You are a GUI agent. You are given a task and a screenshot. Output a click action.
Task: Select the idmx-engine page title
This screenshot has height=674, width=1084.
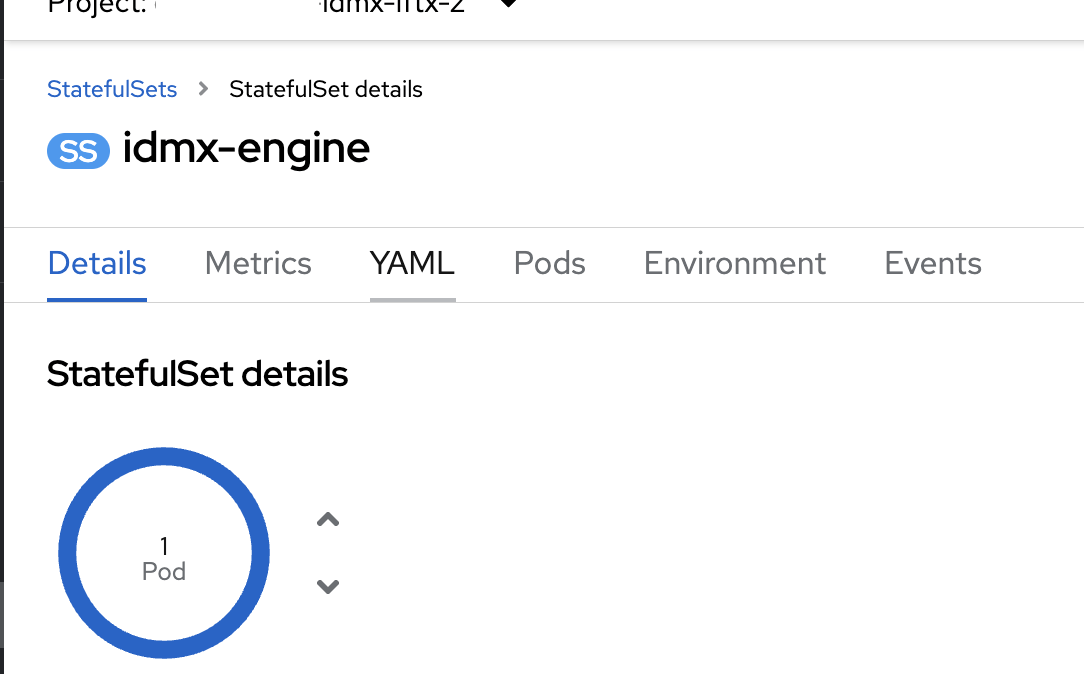coord(246,148)
